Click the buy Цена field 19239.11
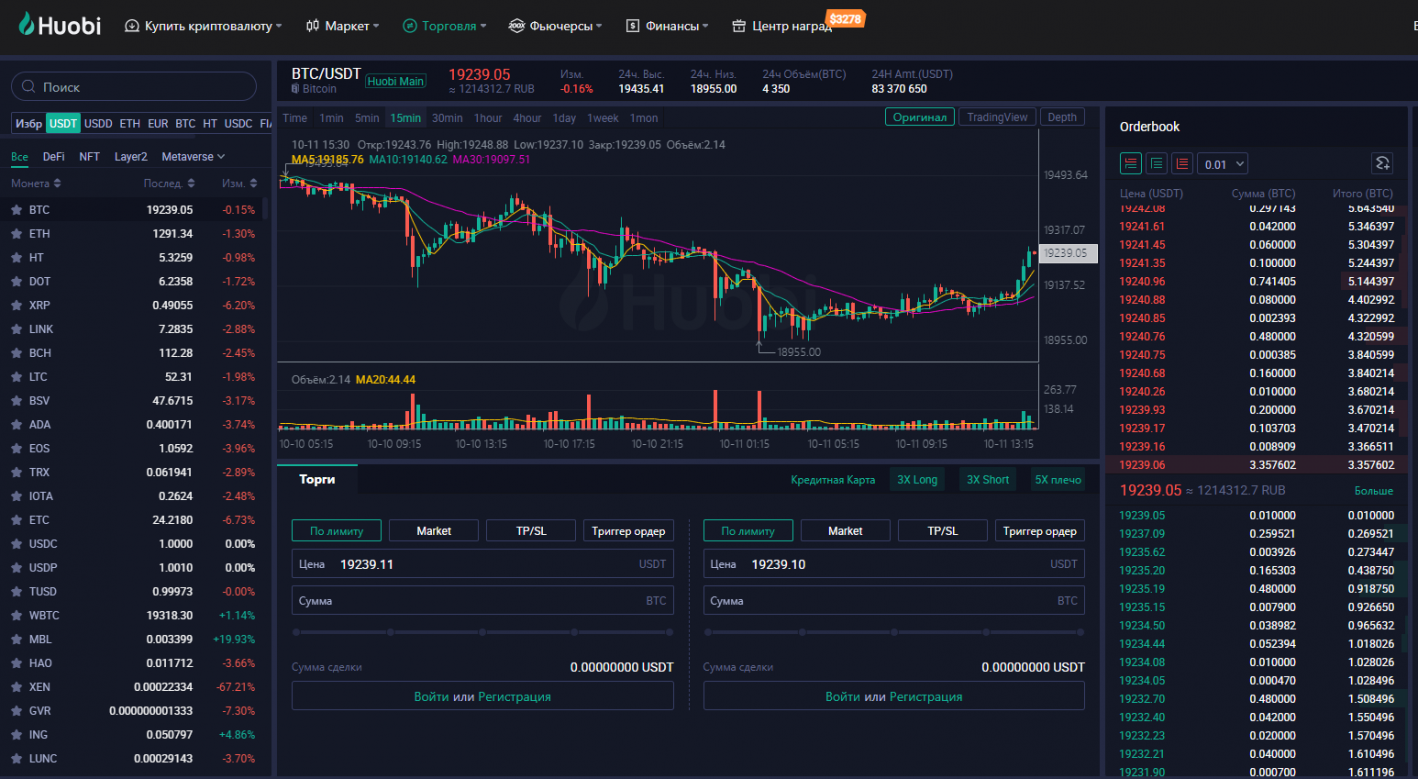 [x=482, y=564]
